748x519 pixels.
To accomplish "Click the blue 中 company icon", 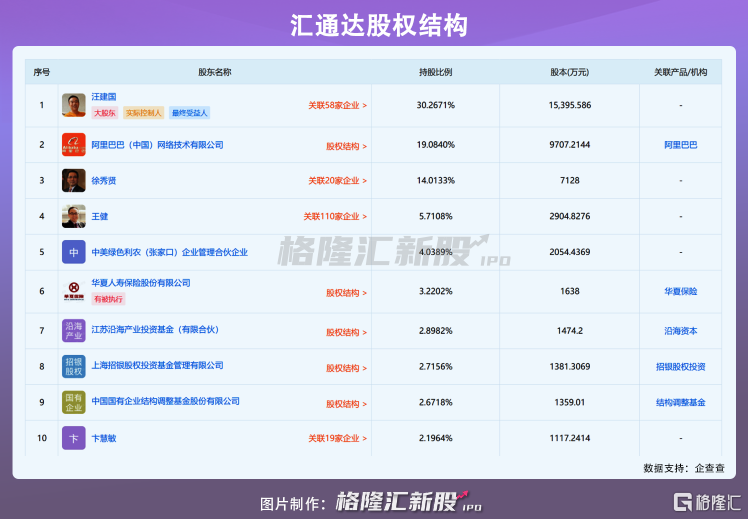I will tap(73, 252).
